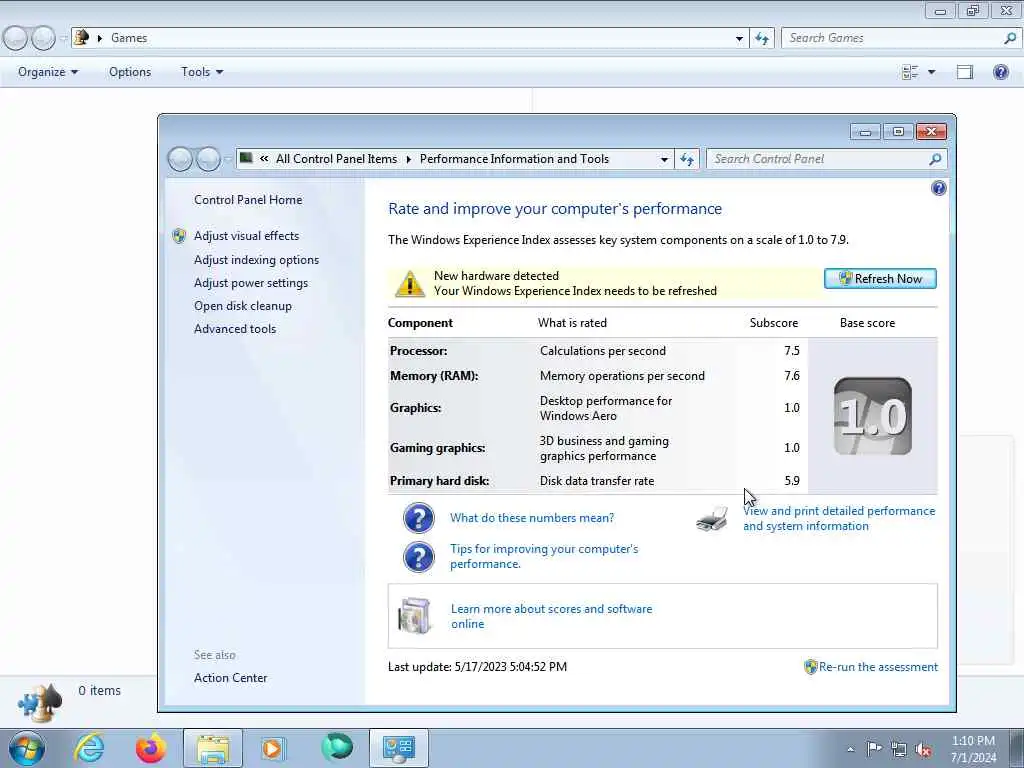Open Adjust visual effects
The image size is (1024, 768).
[246, 236]
